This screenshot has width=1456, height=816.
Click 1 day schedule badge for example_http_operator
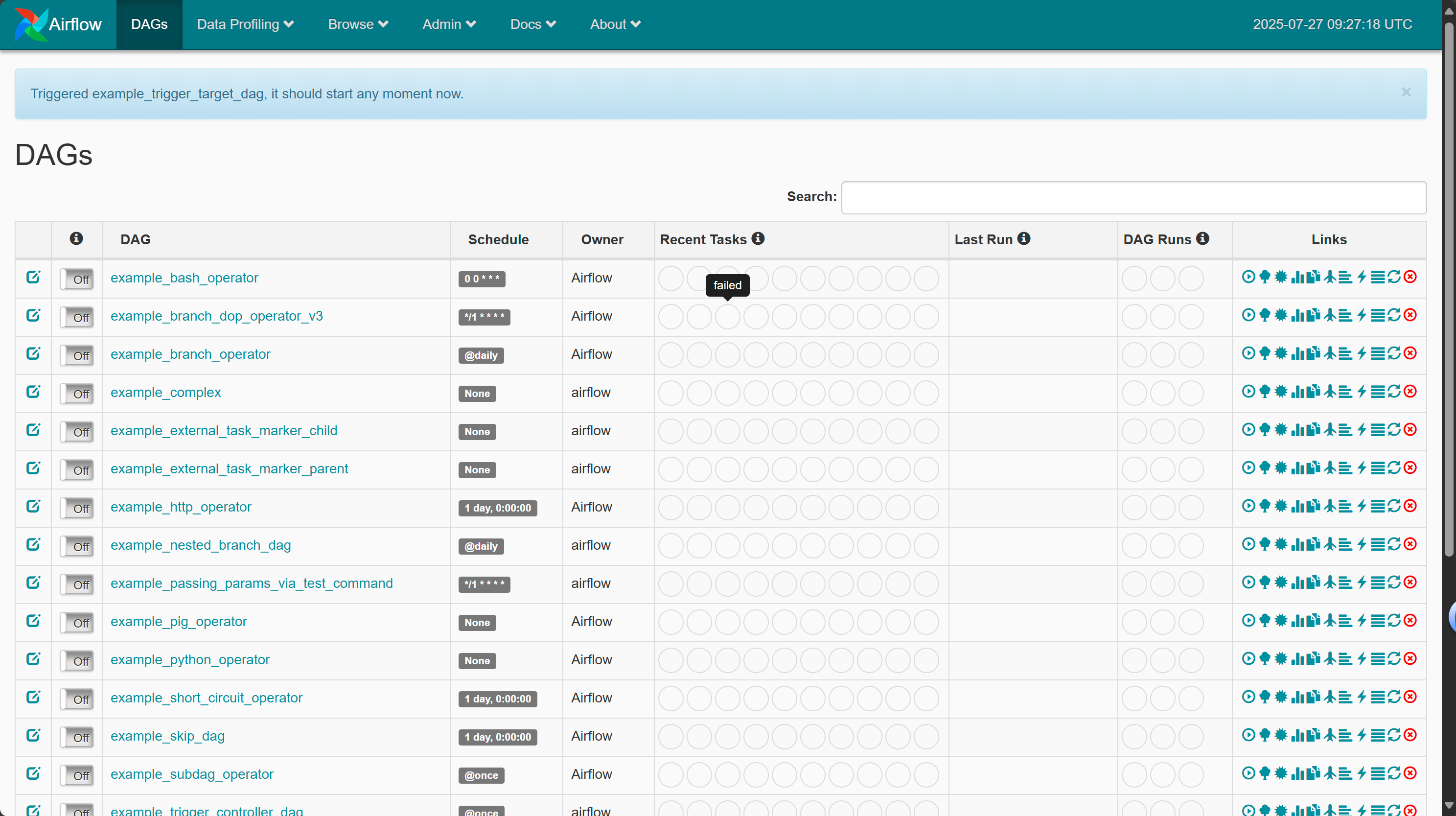point(497,508)
